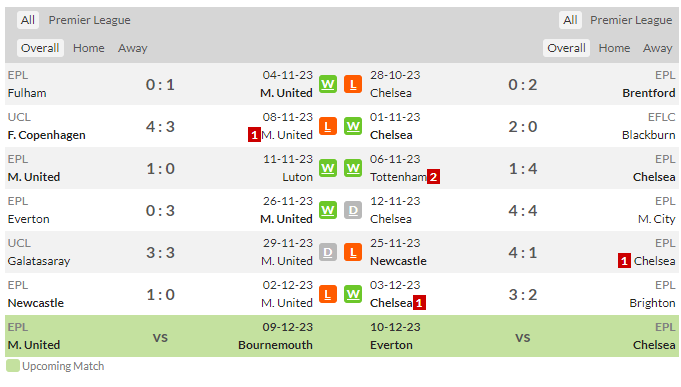
Task: Click the grey D badge for the Galatasaray match
Action: coord(328,252)
